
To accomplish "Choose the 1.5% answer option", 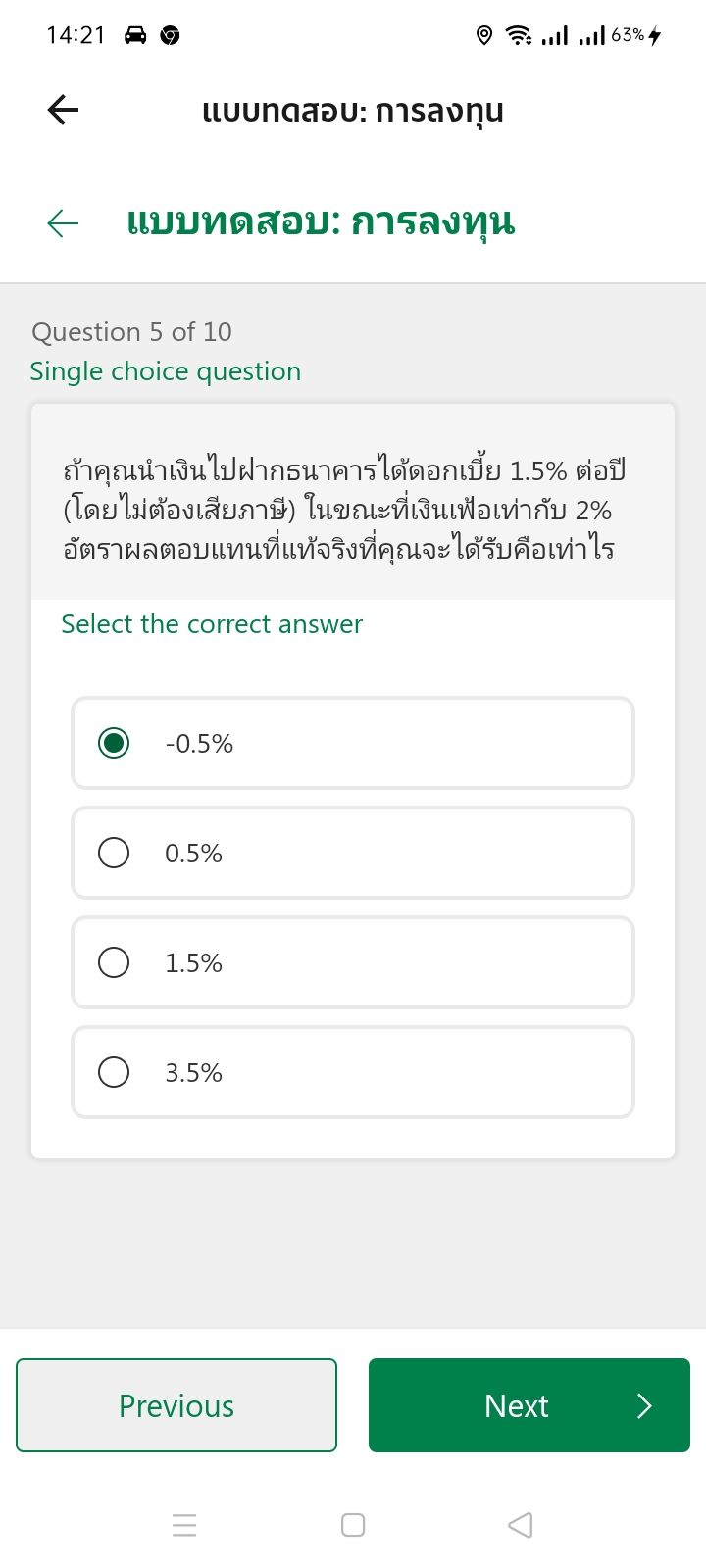I will tap(353, 962).
